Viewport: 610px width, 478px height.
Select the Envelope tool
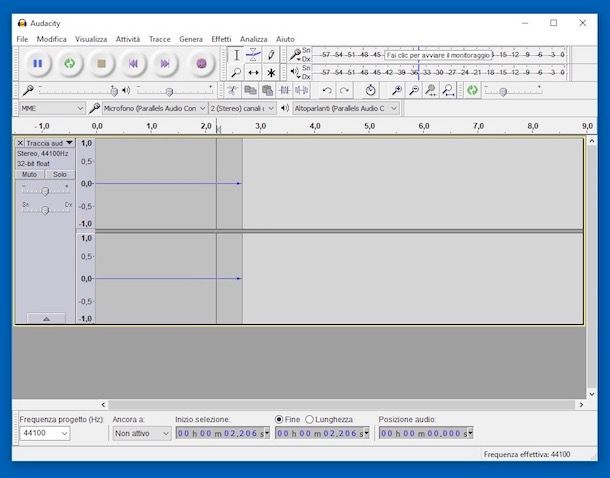pos(253,55)
